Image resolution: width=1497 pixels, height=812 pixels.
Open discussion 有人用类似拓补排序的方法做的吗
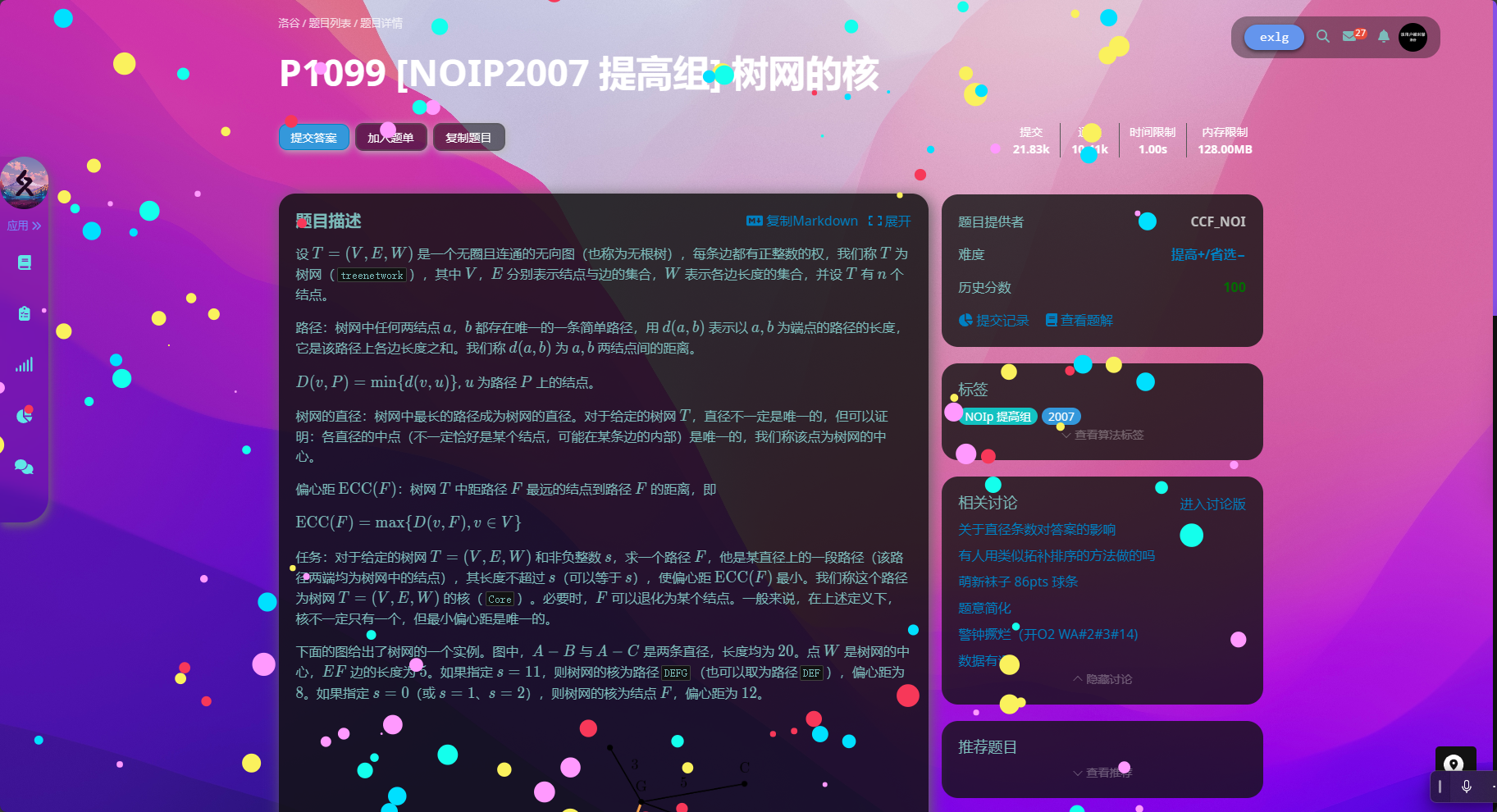tap(1057, 556)
